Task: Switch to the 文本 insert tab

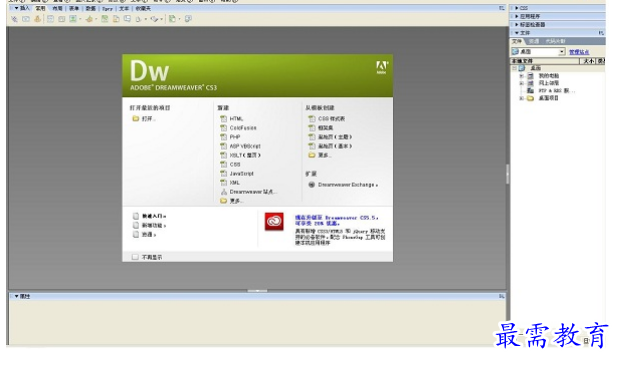Action: (x=124, y=8)
